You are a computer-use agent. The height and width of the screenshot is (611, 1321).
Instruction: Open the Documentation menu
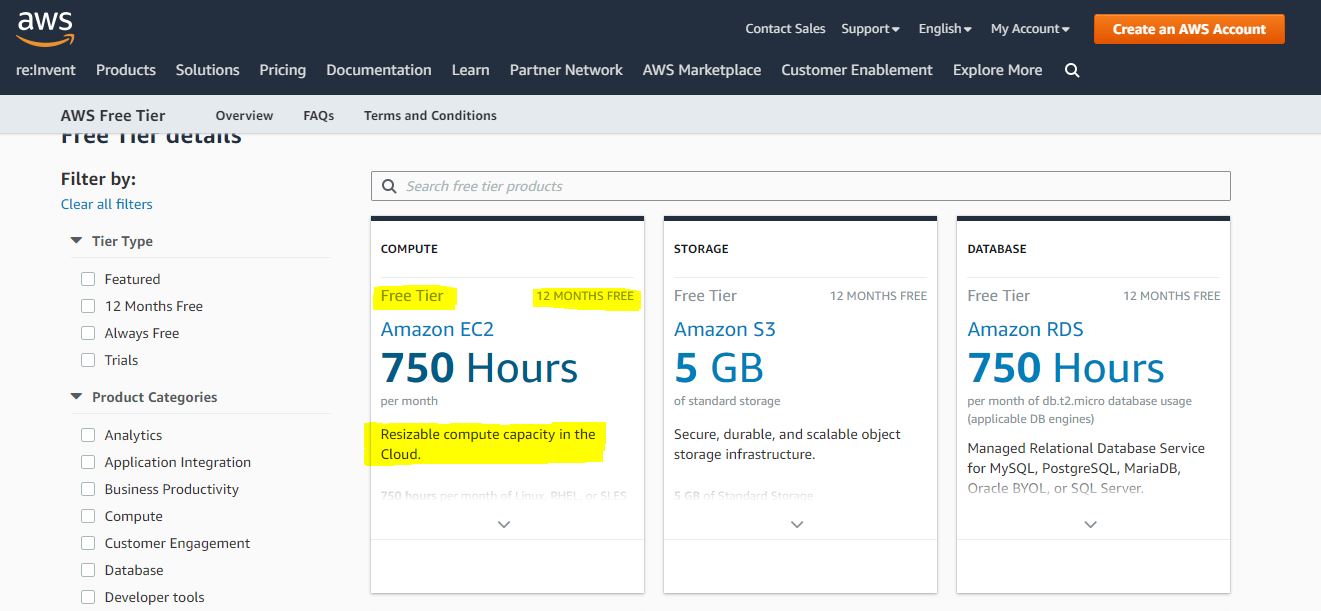pyautogui.click(x=379, y=70)
